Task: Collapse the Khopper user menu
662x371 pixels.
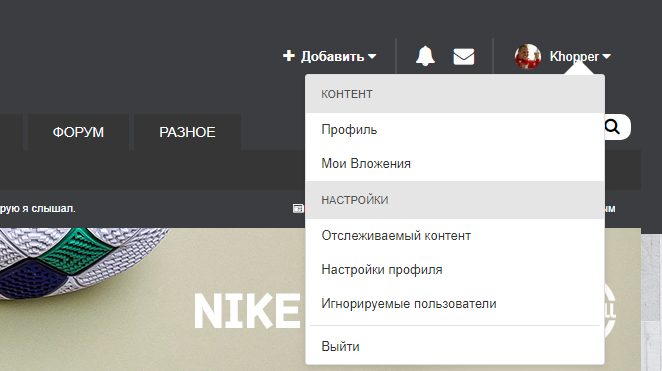Action: pos(580,56)
